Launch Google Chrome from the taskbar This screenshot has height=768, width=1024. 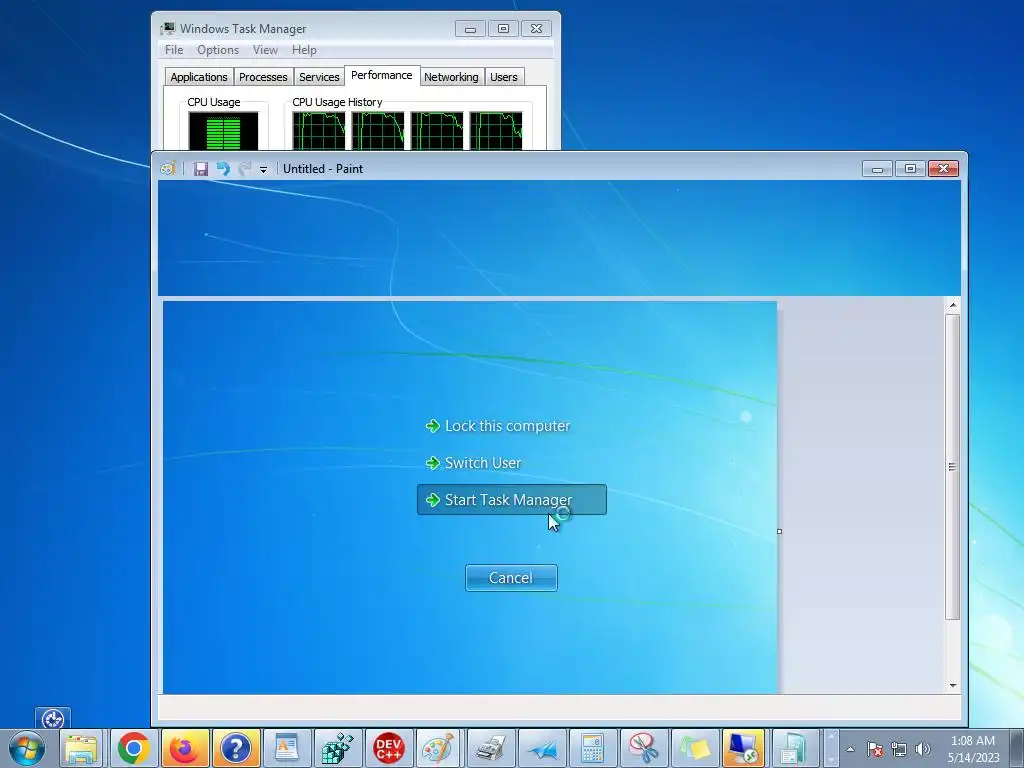(x=134, y=748)
